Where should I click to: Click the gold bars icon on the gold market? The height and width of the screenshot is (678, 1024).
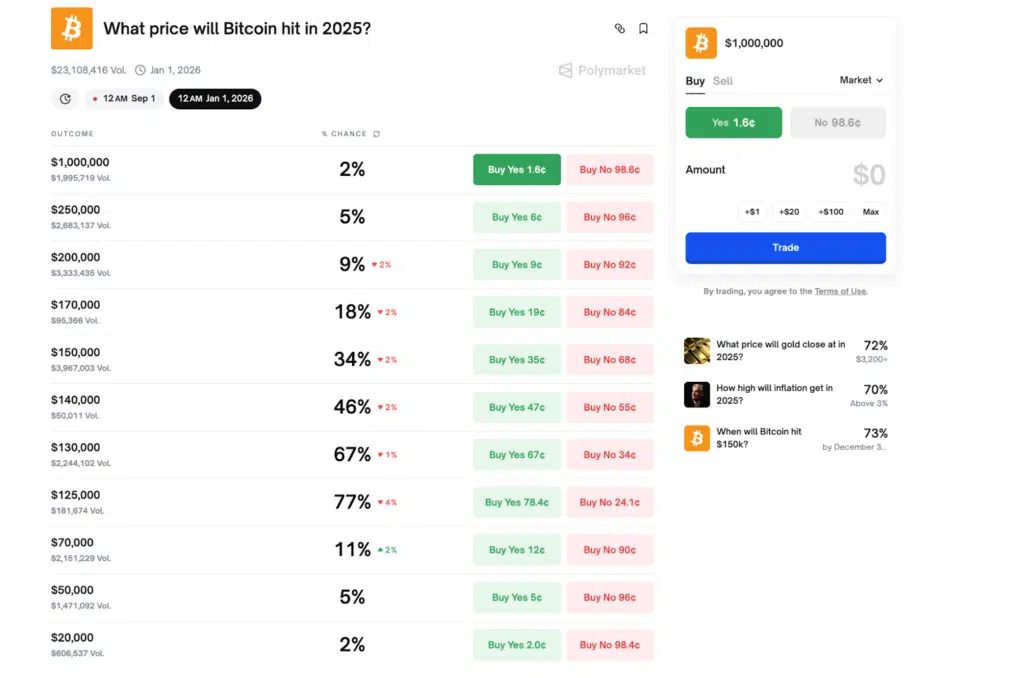click(697, 350)
